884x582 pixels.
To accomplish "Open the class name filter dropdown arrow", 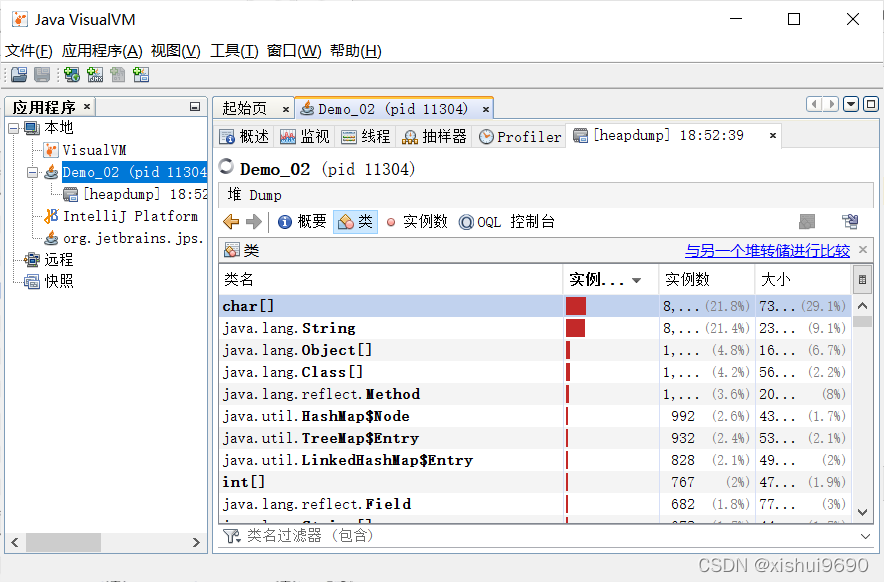I will point(865,536).
